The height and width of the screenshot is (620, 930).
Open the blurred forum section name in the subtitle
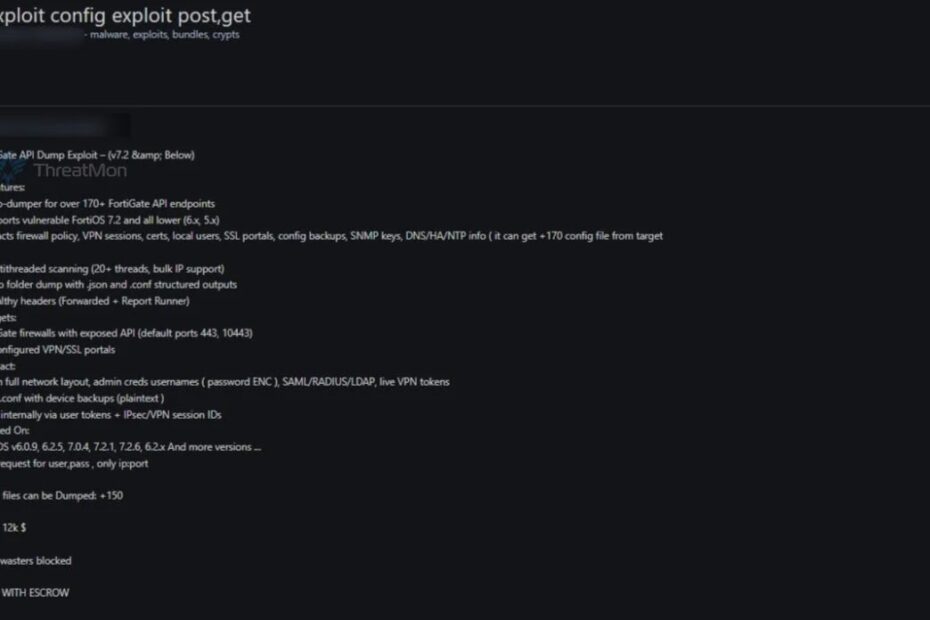pos(40,34)
